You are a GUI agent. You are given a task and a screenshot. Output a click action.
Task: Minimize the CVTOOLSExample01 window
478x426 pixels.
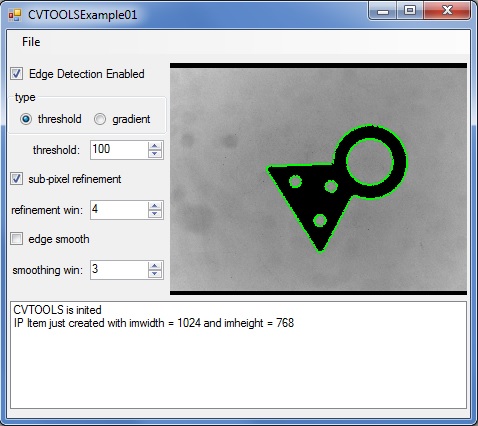pyautogui.click(x=383, y=11)
